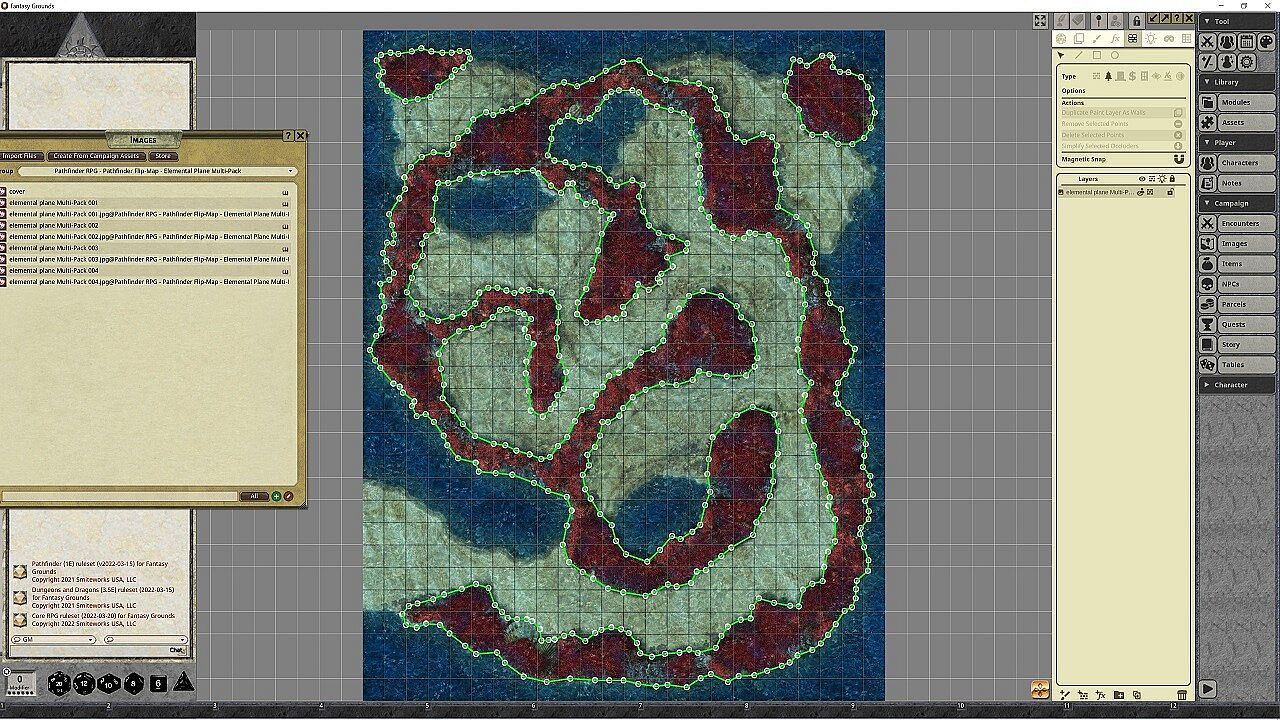Click the Modules folder icon
The width and height of the screenshot is (1280, 720).
(1207, 102)
